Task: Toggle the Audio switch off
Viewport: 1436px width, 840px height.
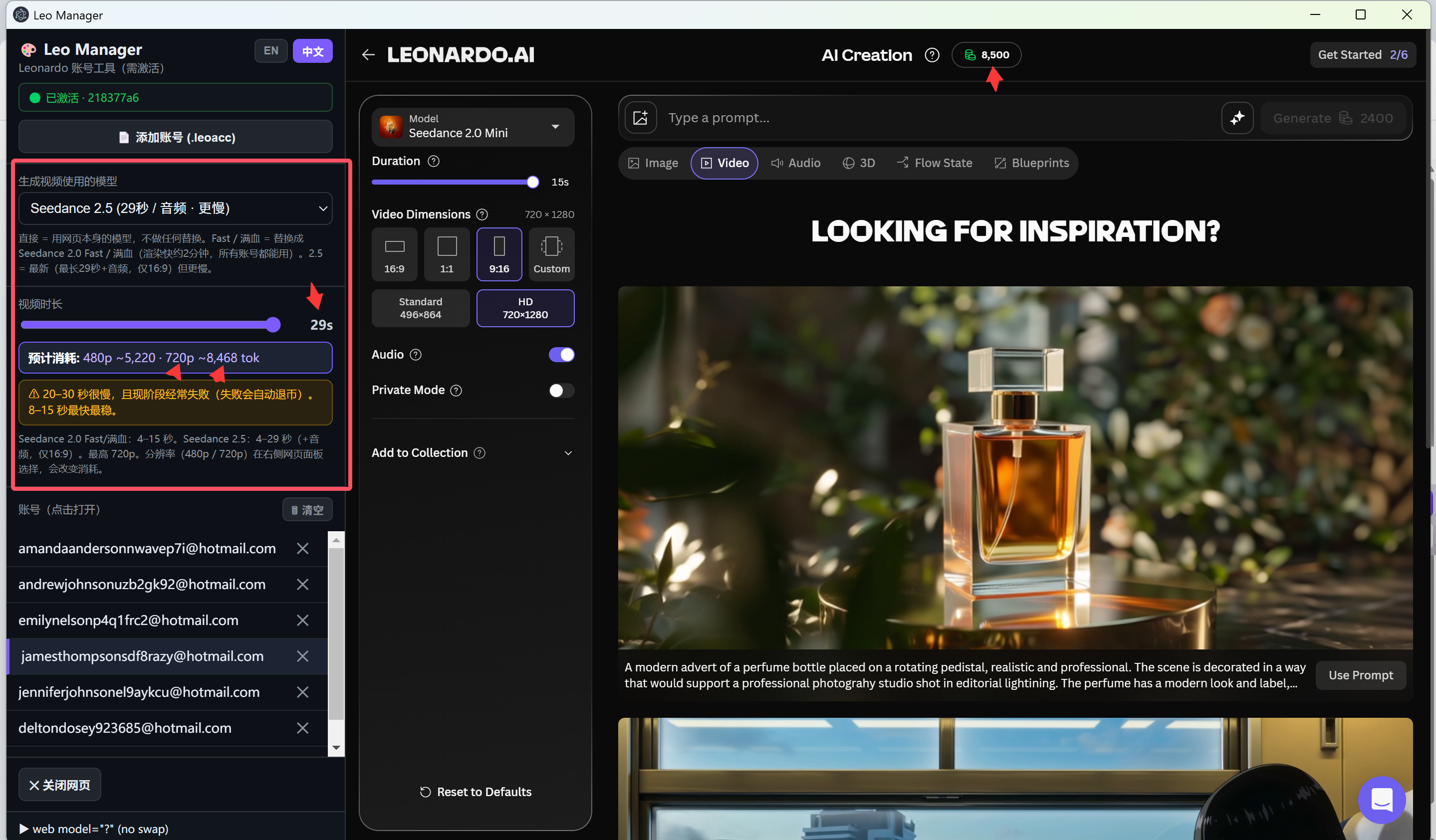Action: click(561, 354)
